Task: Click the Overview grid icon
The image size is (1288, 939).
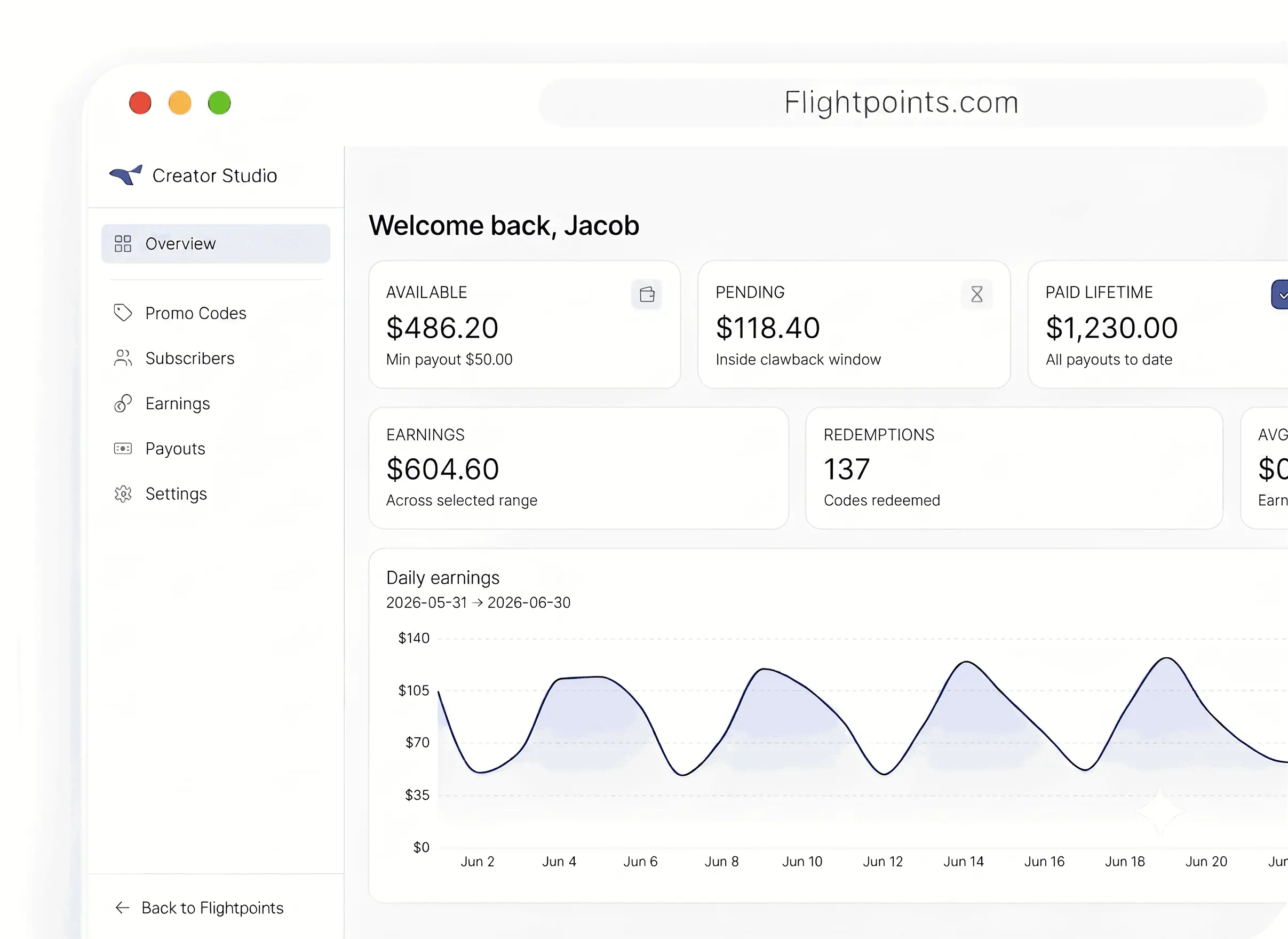Action: point(123,244)
